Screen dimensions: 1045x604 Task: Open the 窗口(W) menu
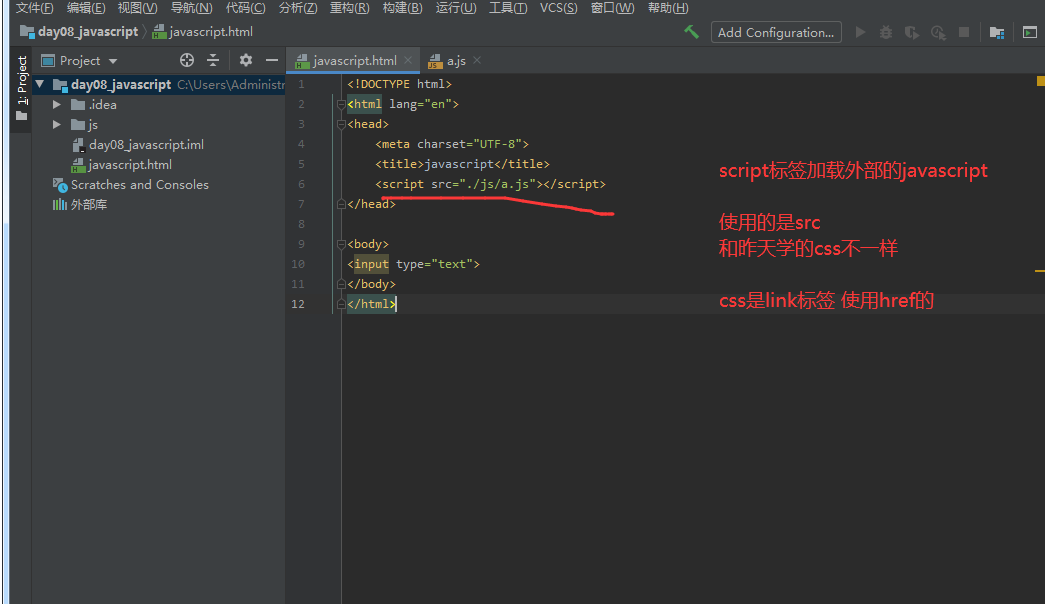tap(612, 8)
